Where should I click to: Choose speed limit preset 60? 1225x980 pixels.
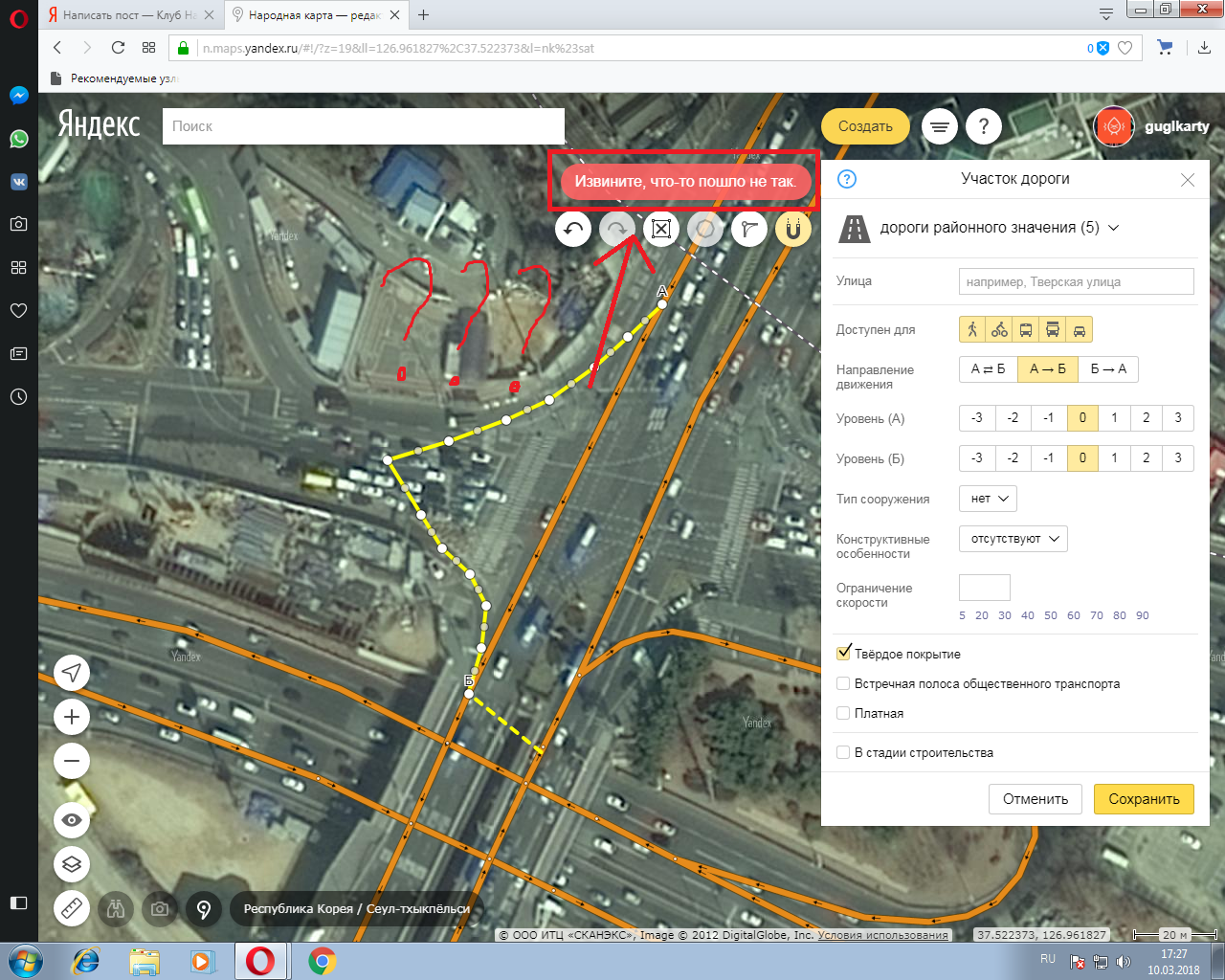pos(1074,615)
